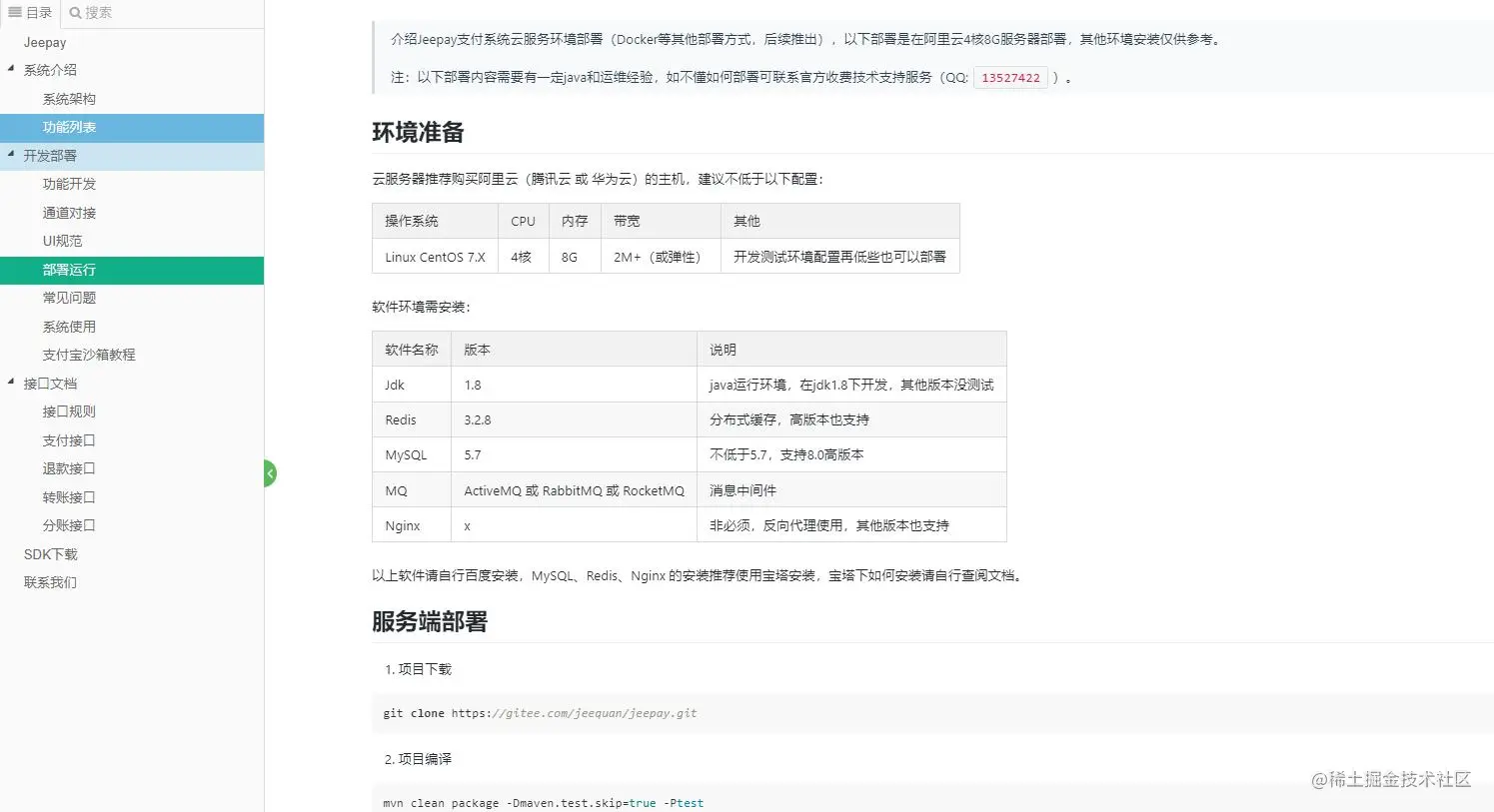The height and width of the screenshot is (812, 1494).
Task: Collapse the sidebar with the green arrow handle
Action: [x=270, y=472]
